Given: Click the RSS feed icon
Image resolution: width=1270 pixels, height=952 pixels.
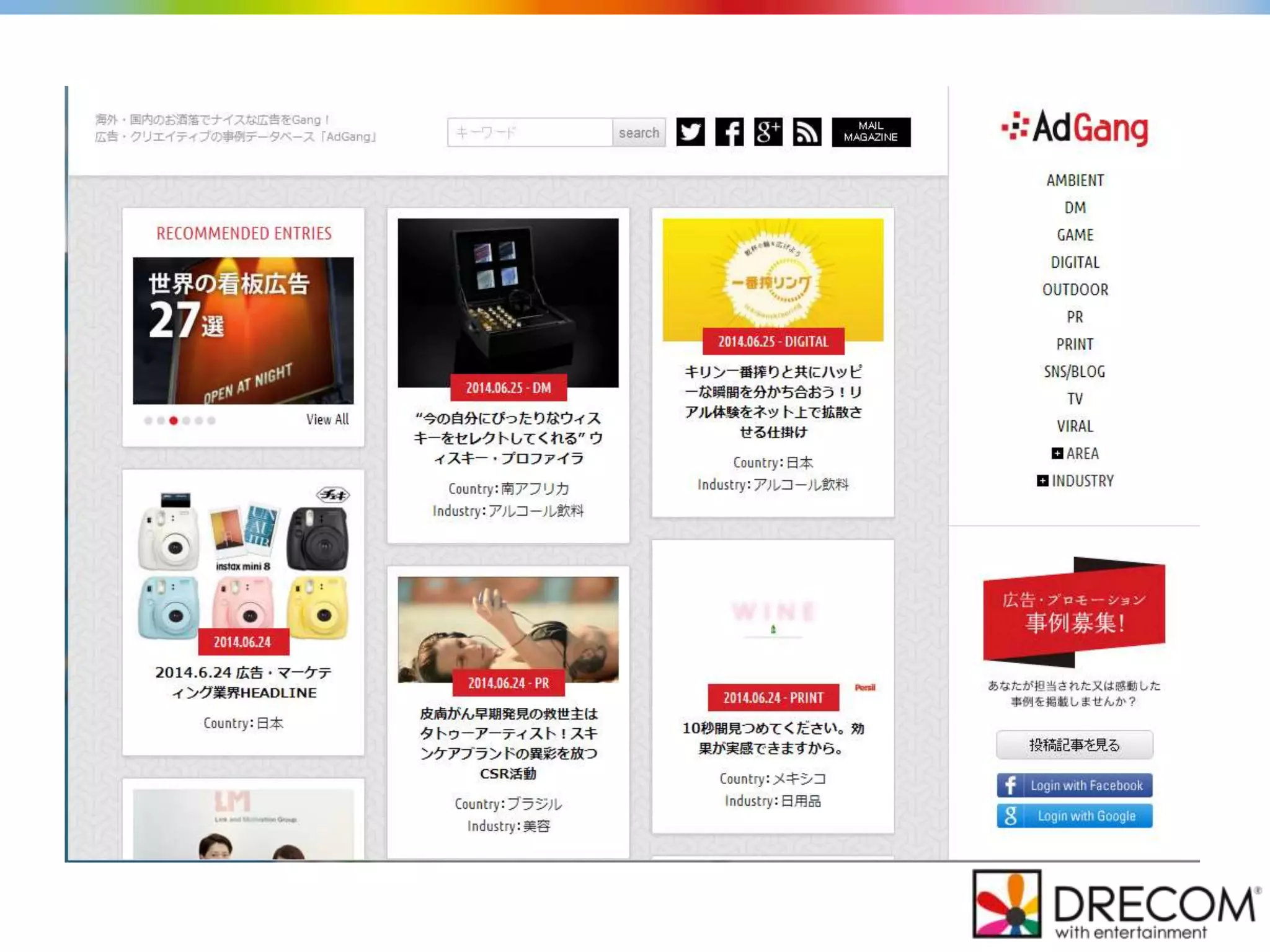Looking at the screenshot, I should 807,132.
